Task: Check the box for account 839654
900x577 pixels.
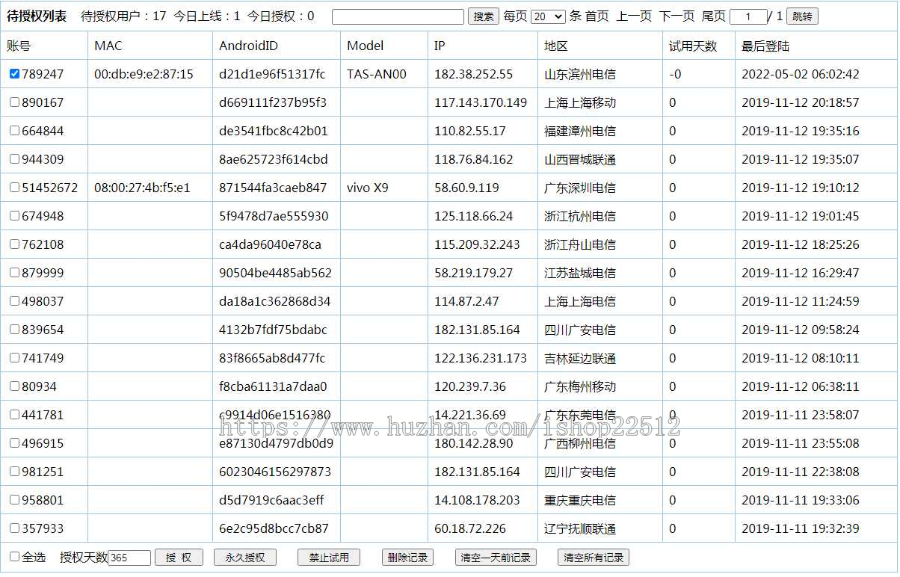Action: pyautogui.click(x=14, y=329)
